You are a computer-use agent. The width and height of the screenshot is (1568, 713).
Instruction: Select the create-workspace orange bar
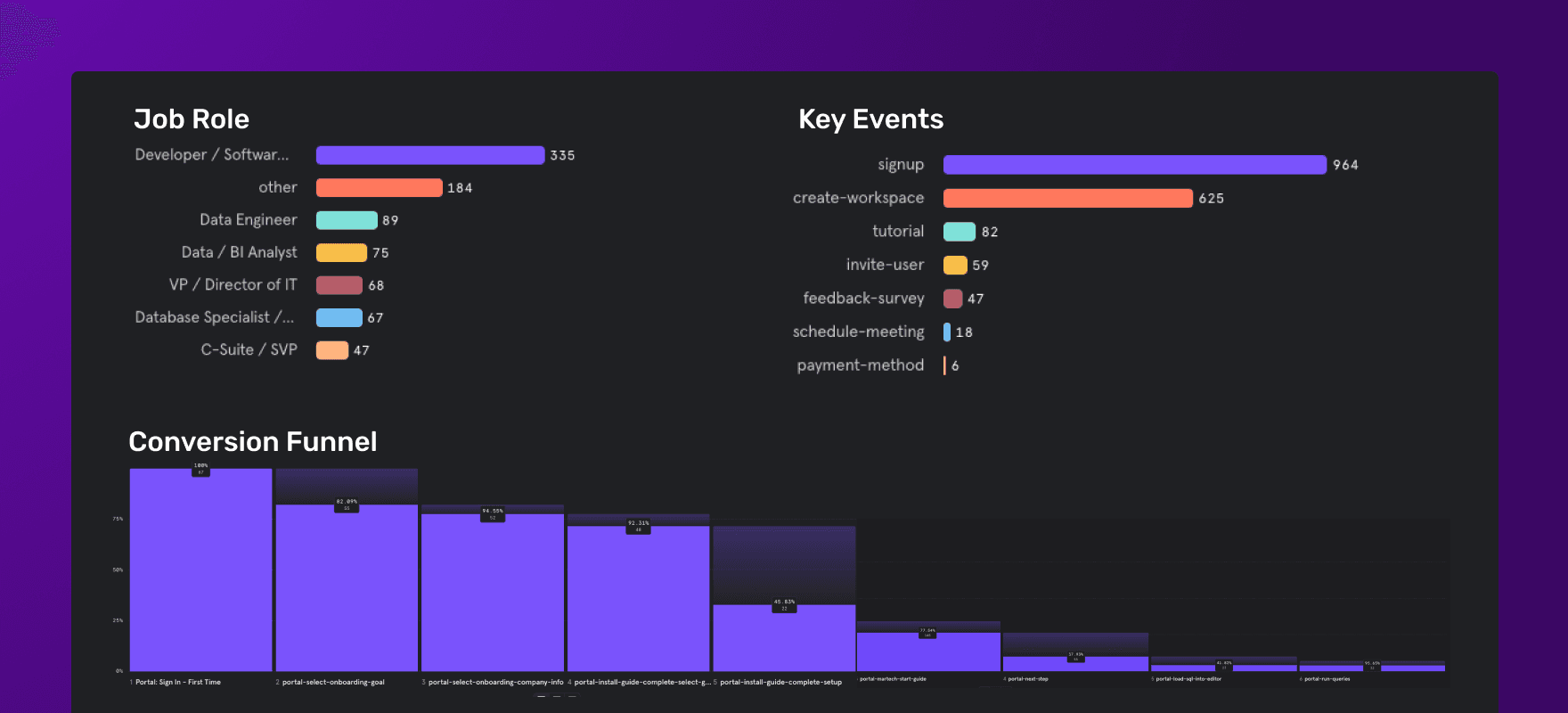[x=1068, y=198]
